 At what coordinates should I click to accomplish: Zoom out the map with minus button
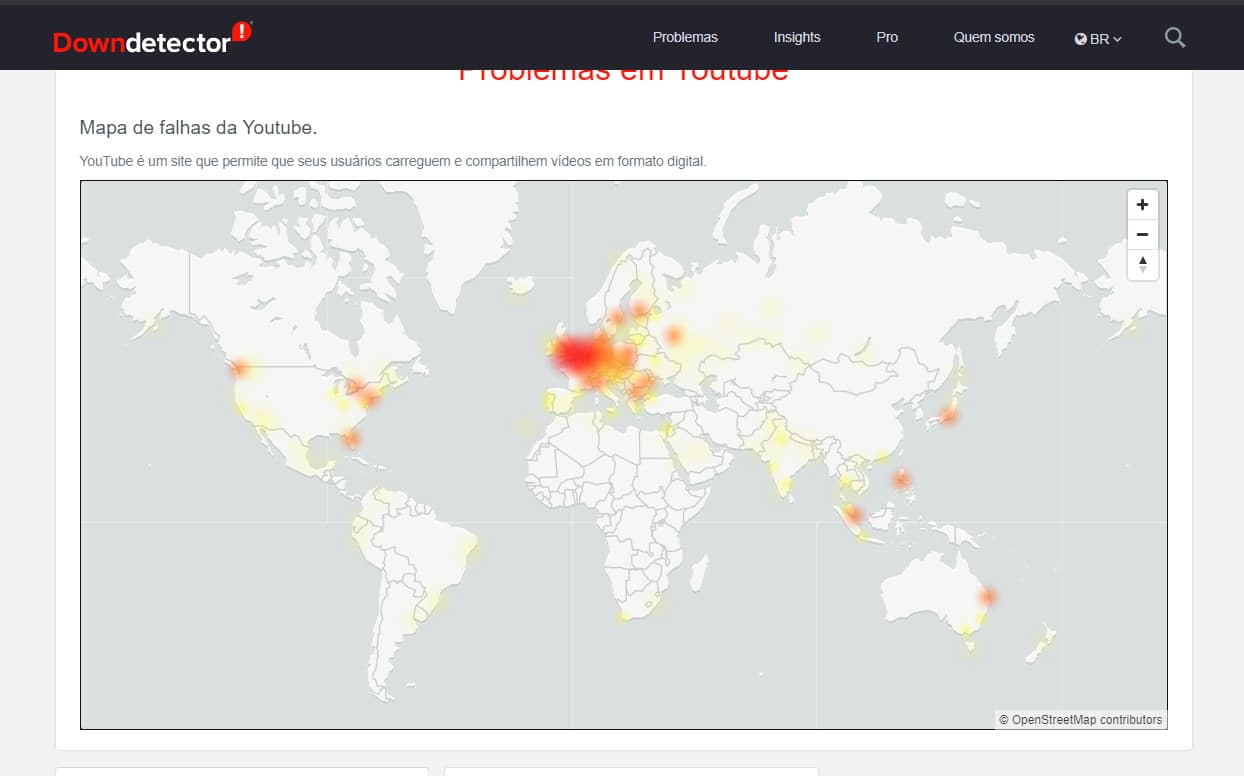coord(1143,235)
